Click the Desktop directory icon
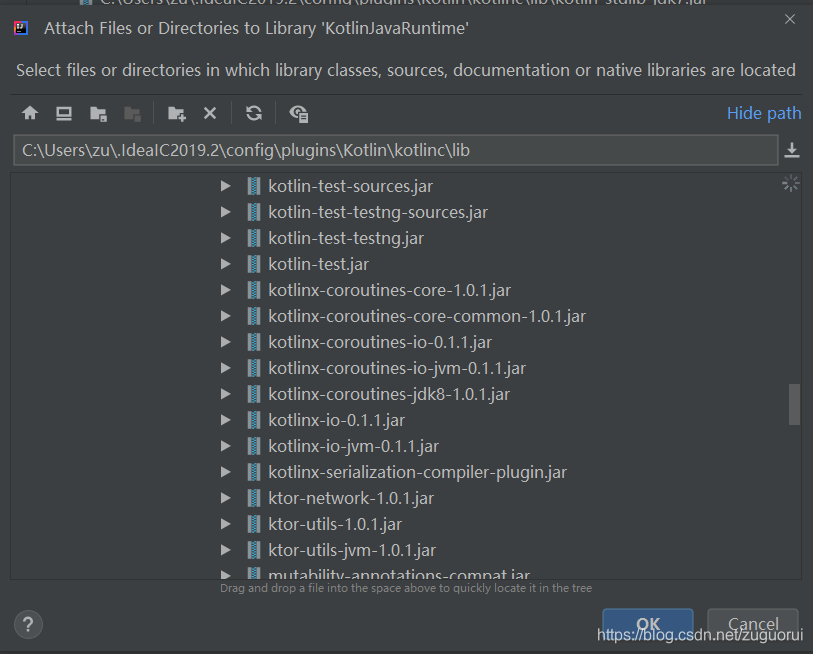Image resolution: width=813 pixels, height=654 pixels. coord(64,113)
